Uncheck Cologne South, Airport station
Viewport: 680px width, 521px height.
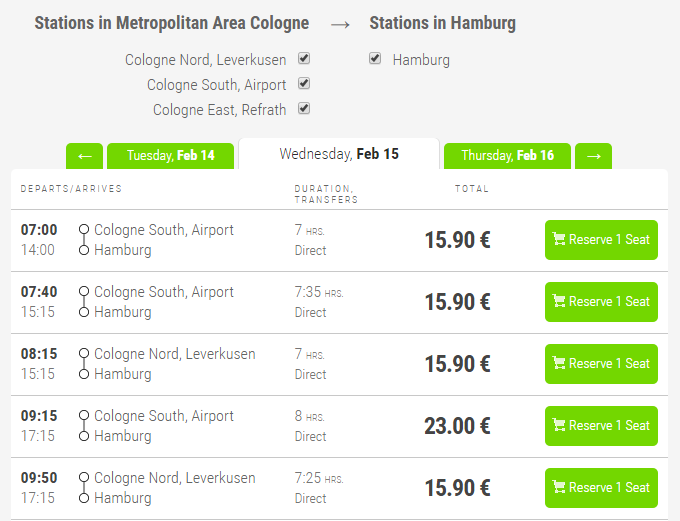[x=304, y=84]
